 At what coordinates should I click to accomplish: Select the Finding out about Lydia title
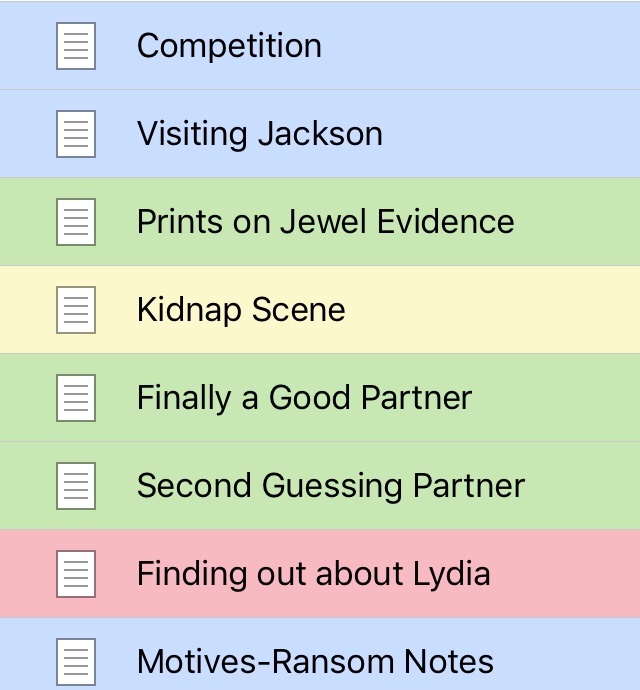pos(313,574)
